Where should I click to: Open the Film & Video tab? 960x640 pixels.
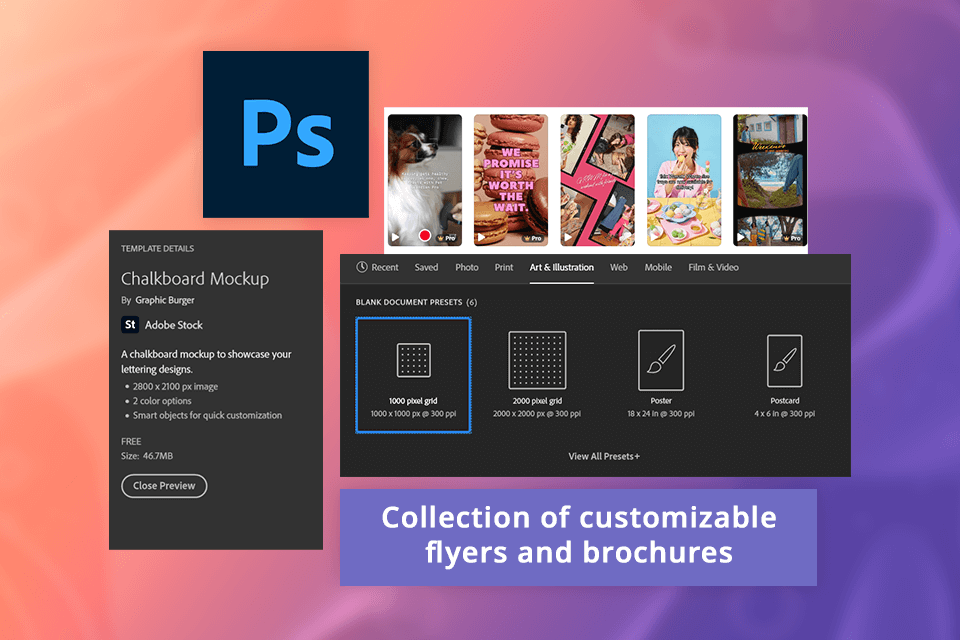click(713, 267)
